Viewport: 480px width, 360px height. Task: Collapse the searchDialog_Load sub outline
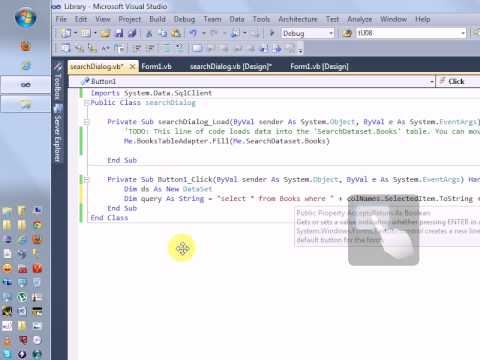coord(86,122)
